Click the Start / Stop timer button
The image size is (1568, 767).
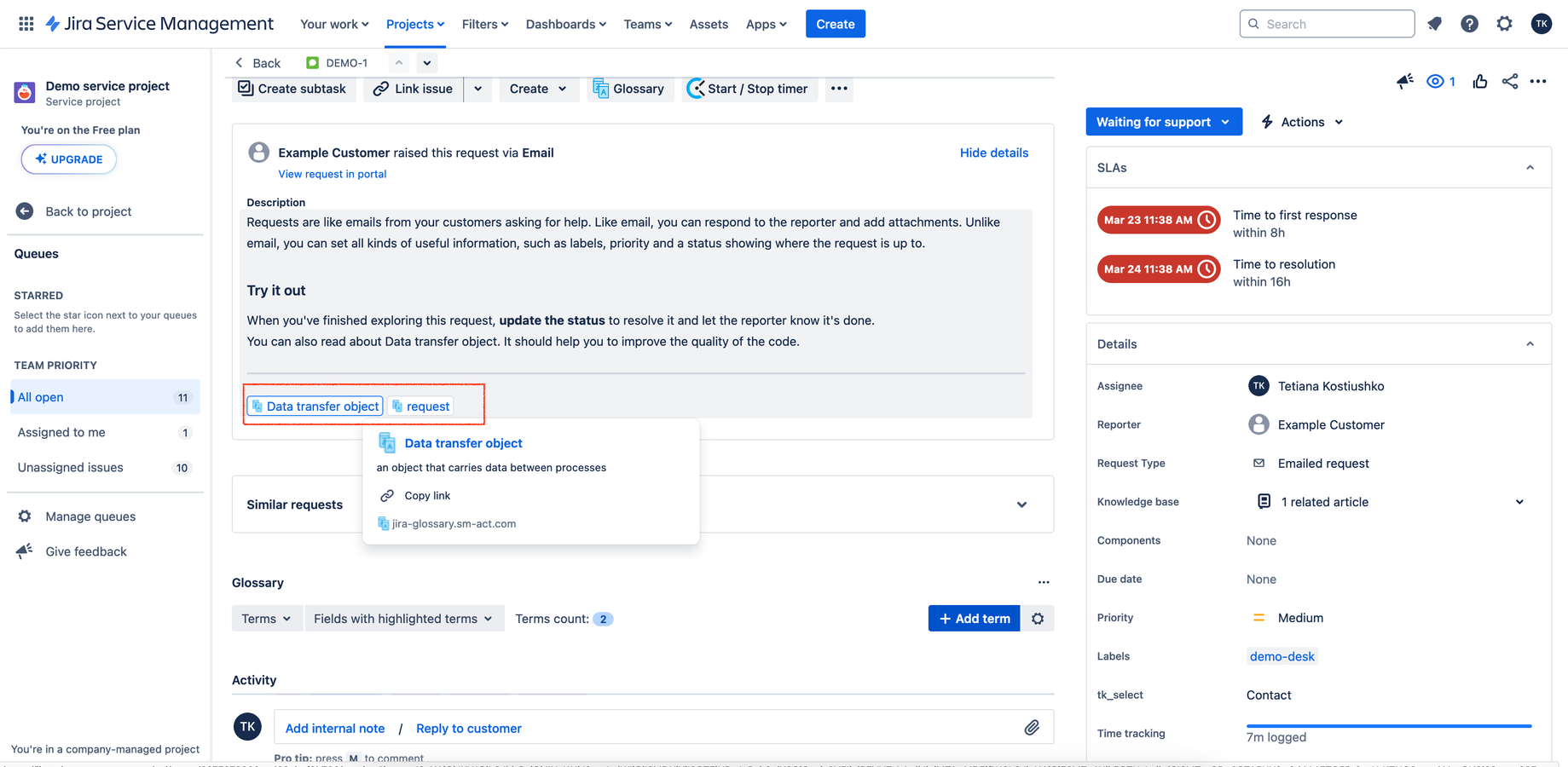749,89
